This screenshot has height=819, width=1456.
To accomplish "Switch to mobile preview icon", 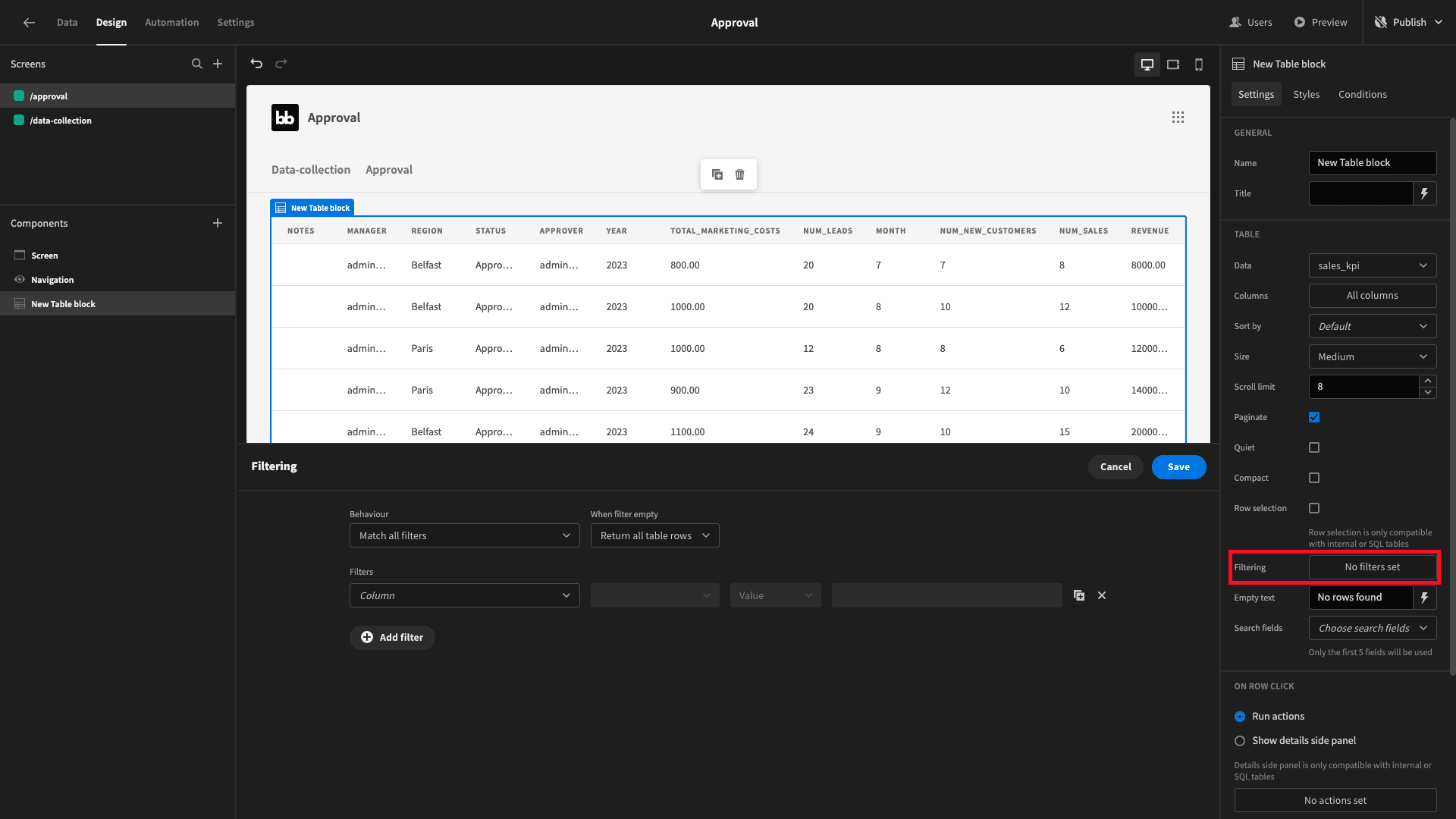I will click(1199, 64).
